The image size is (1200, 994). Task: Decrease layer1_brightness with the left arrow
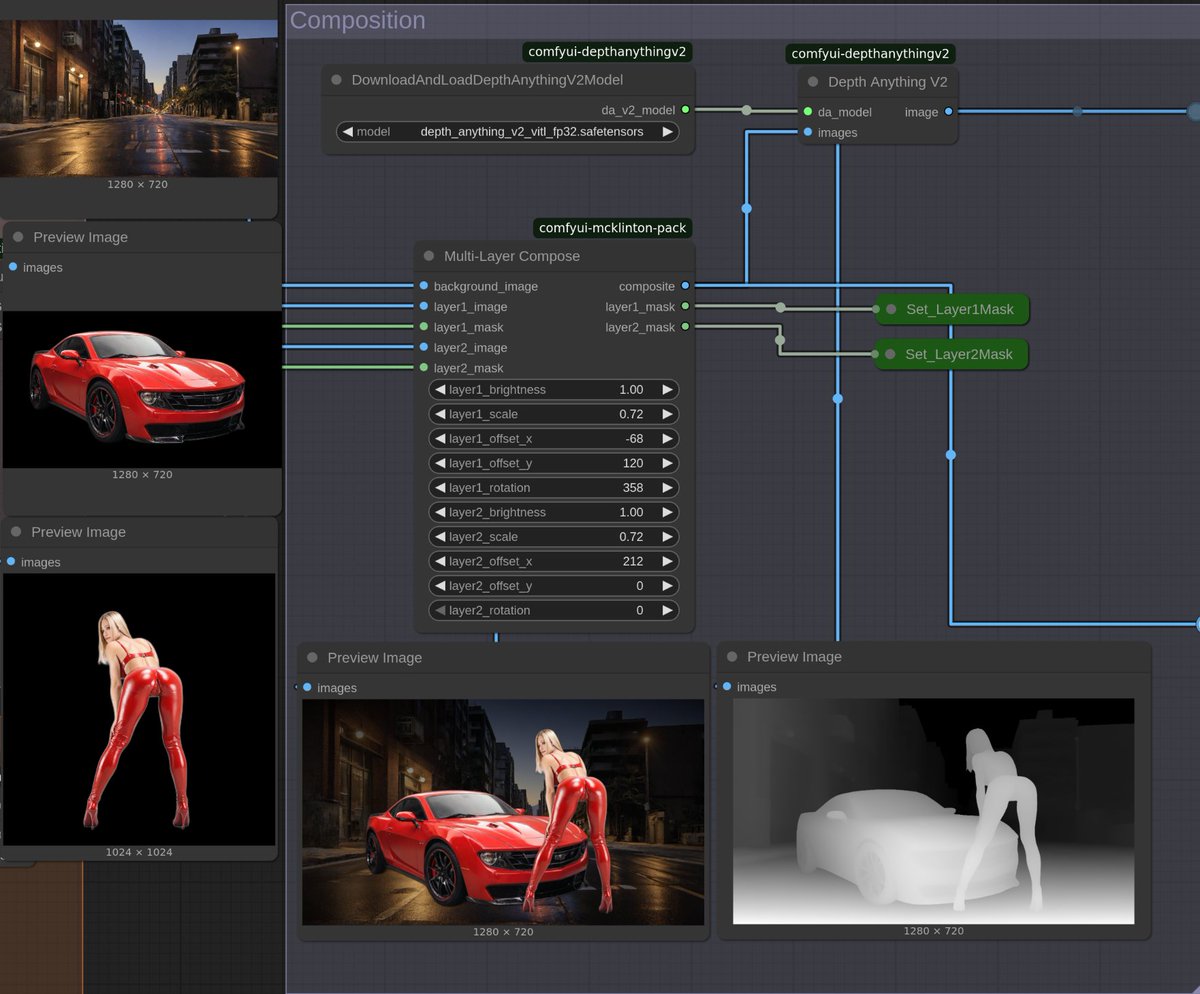pyautogui.click(x=440, y=389)
